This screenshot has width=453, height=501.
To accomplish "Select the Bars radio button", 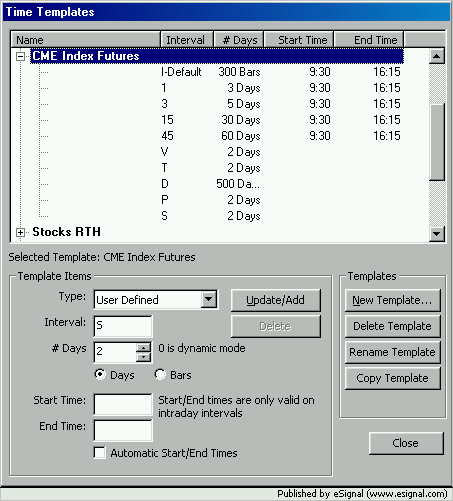I will coord(160,374).
